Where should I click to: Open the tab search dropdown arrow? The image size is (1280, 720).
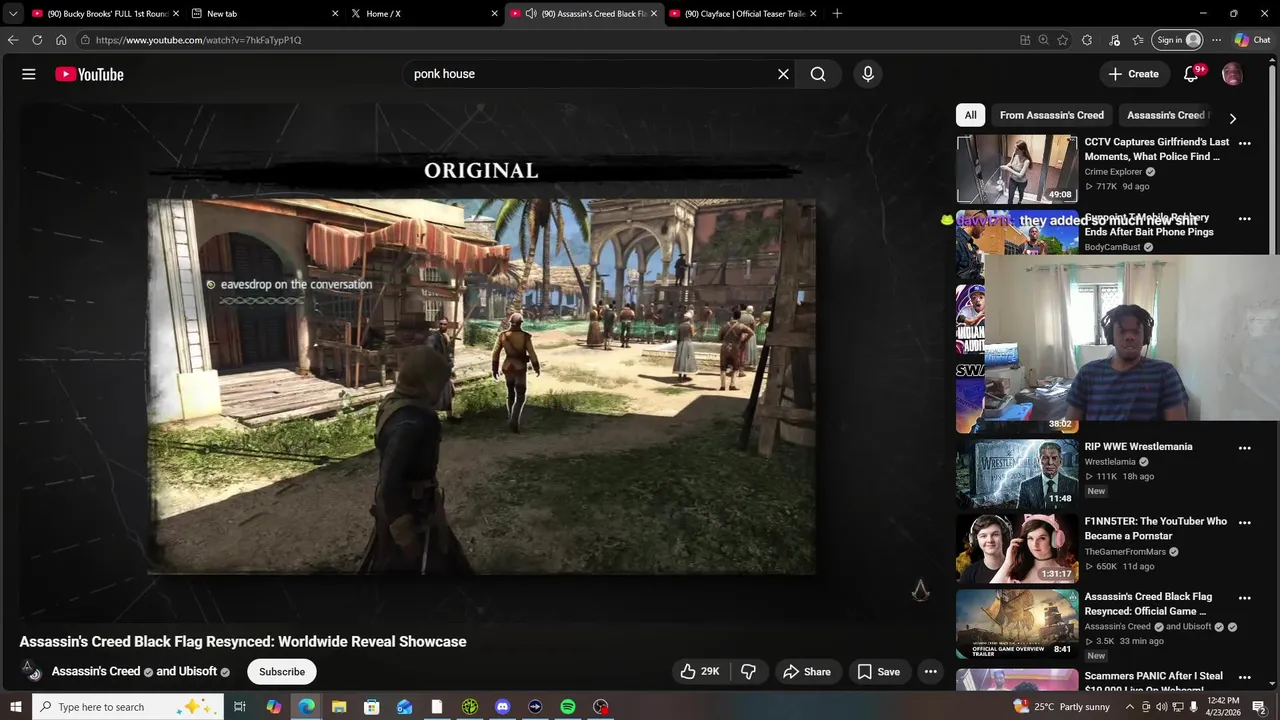(13, 14)
